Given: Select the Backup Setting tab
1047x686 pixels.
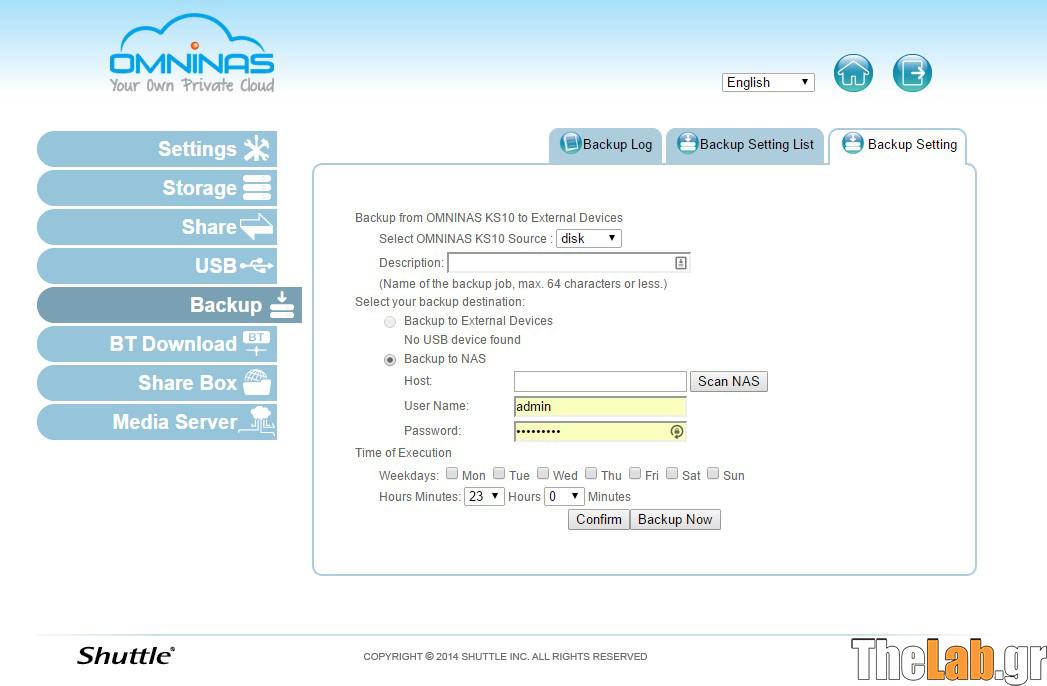Looking at the screenshot, I should click(897, 145).
